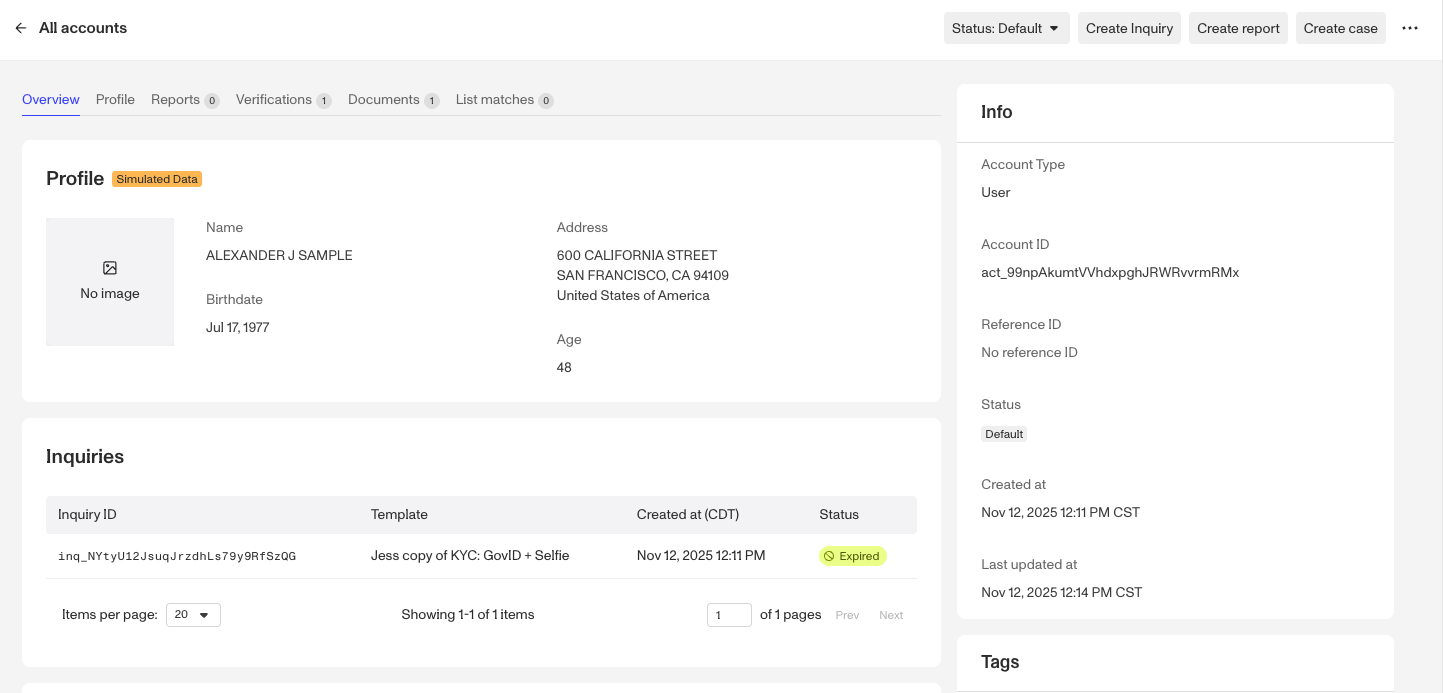The height and width of the screenshot is (693, 1443).
Task: Click the Create Inquiry button
Action: coord(1129,28)
